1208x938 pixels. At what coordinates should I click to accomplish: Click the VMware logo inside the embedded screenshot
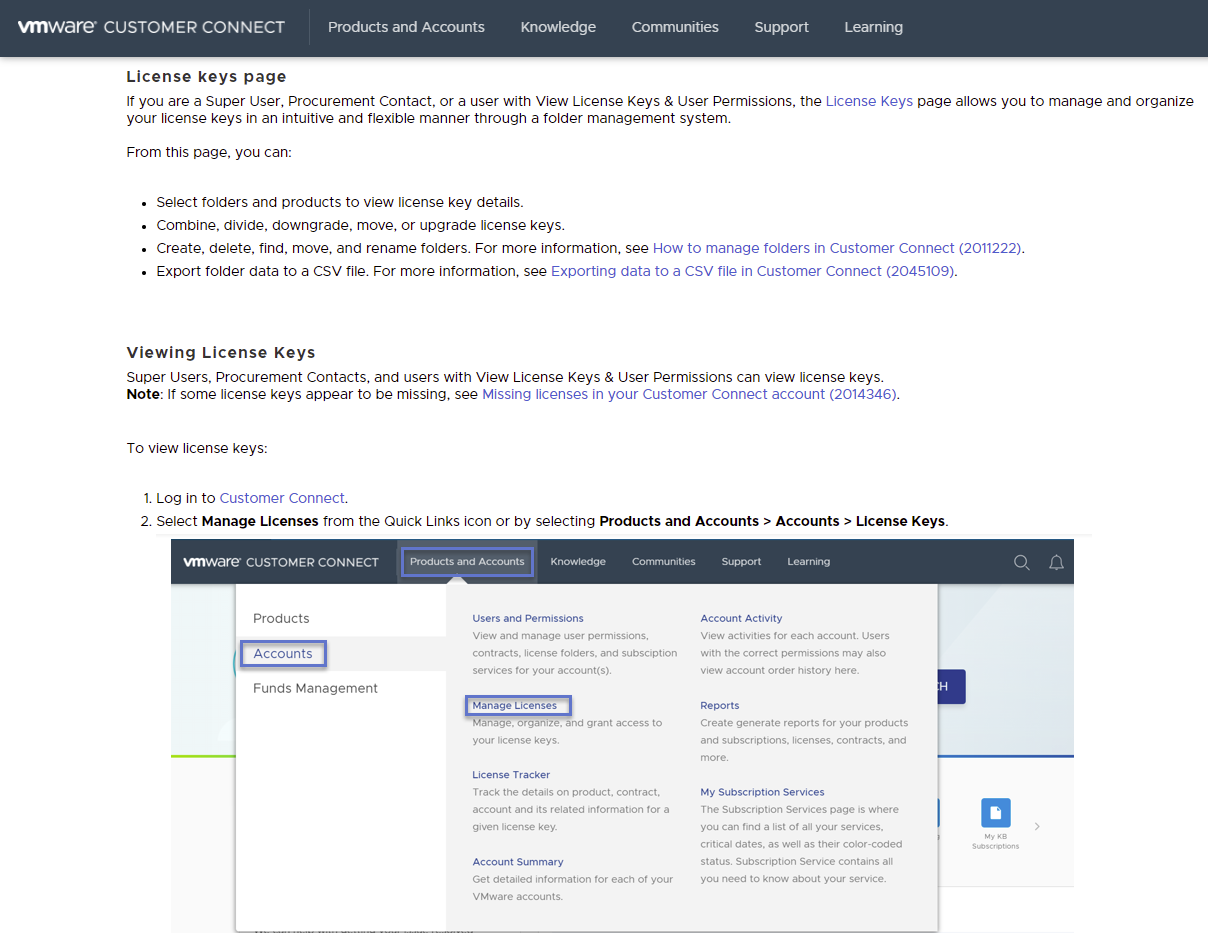(x=281, y=562)
